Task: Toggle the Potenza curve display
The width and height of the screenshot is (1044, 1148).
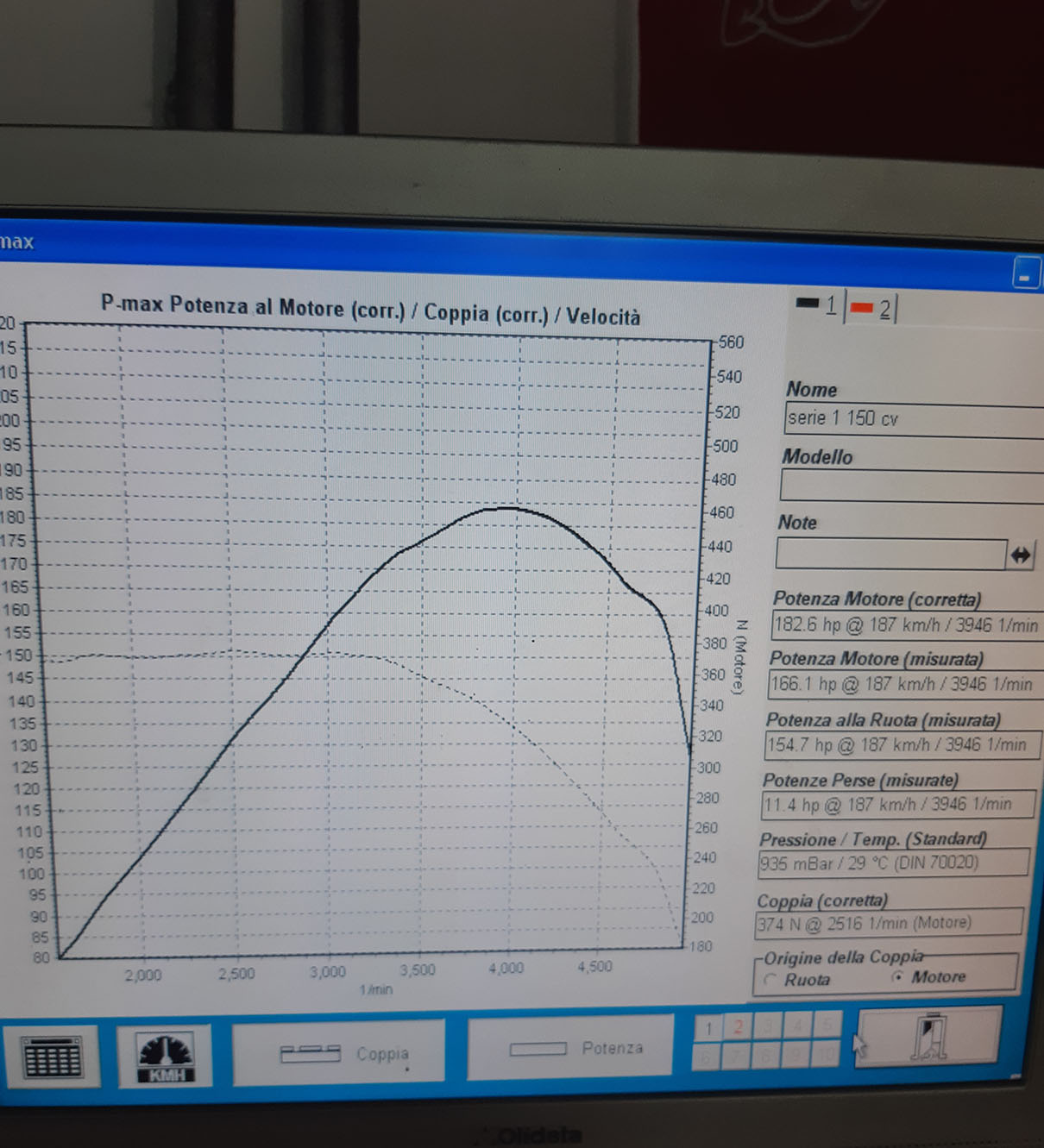Action: click(569, 1049)
